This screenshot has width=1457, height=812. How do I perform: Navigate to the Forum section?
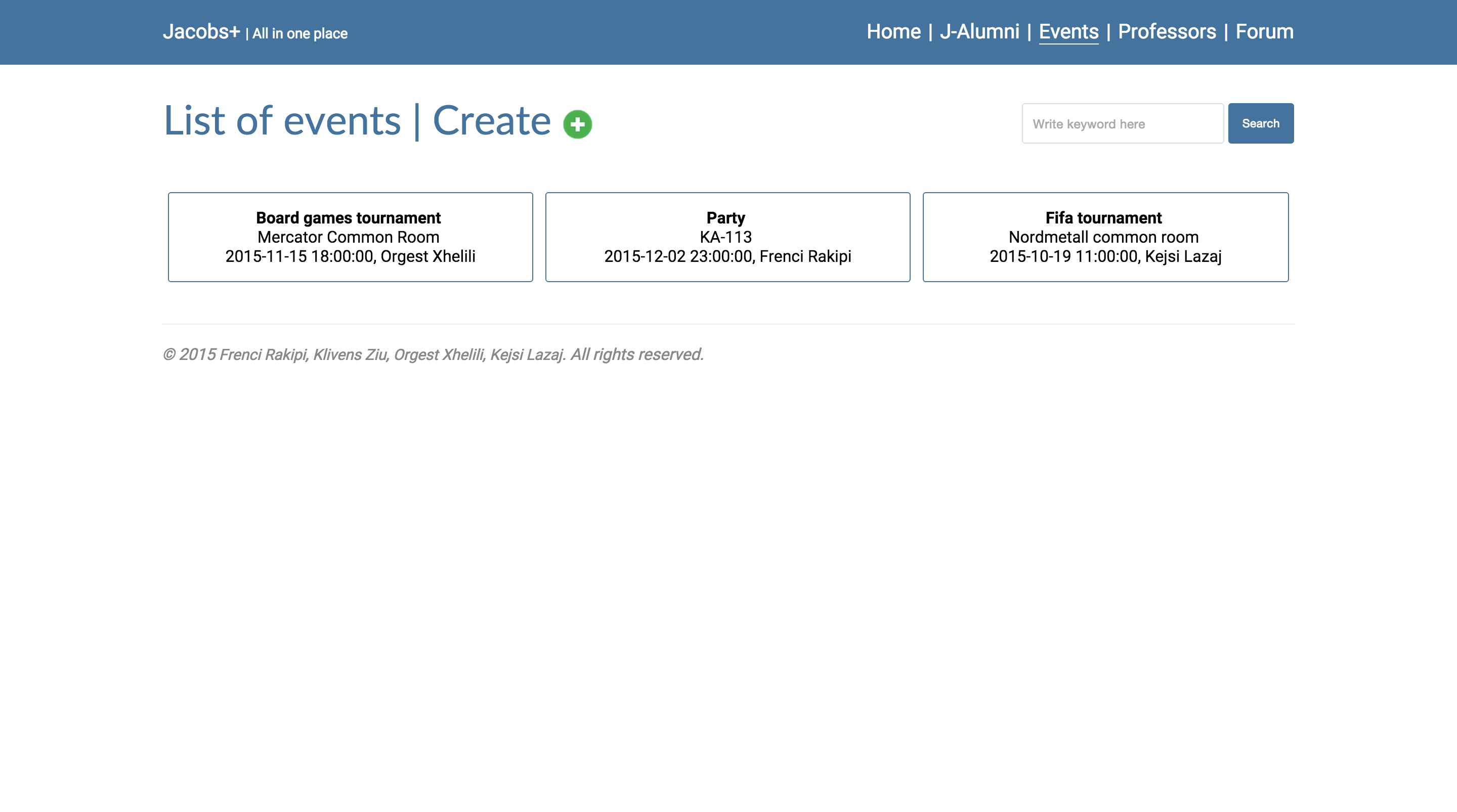[x=1264, y=32]
